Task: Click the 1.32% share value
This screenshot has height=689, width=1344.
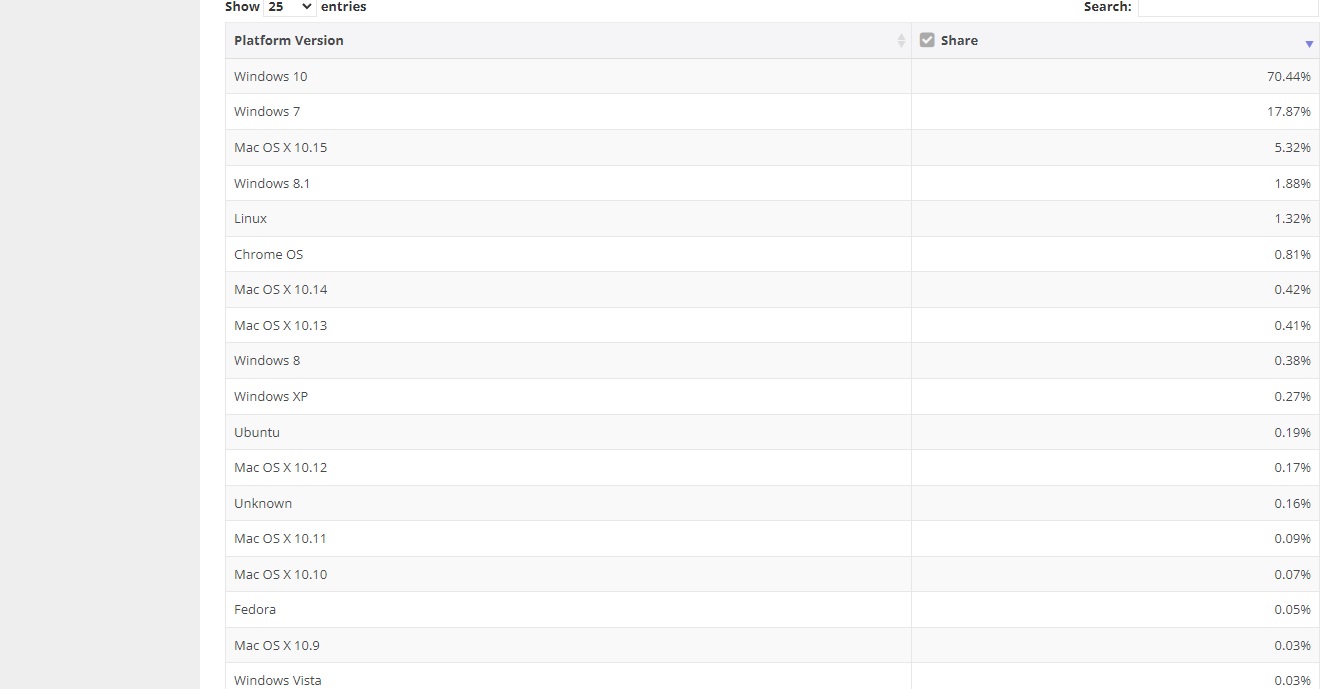Action: (1292, 218)
